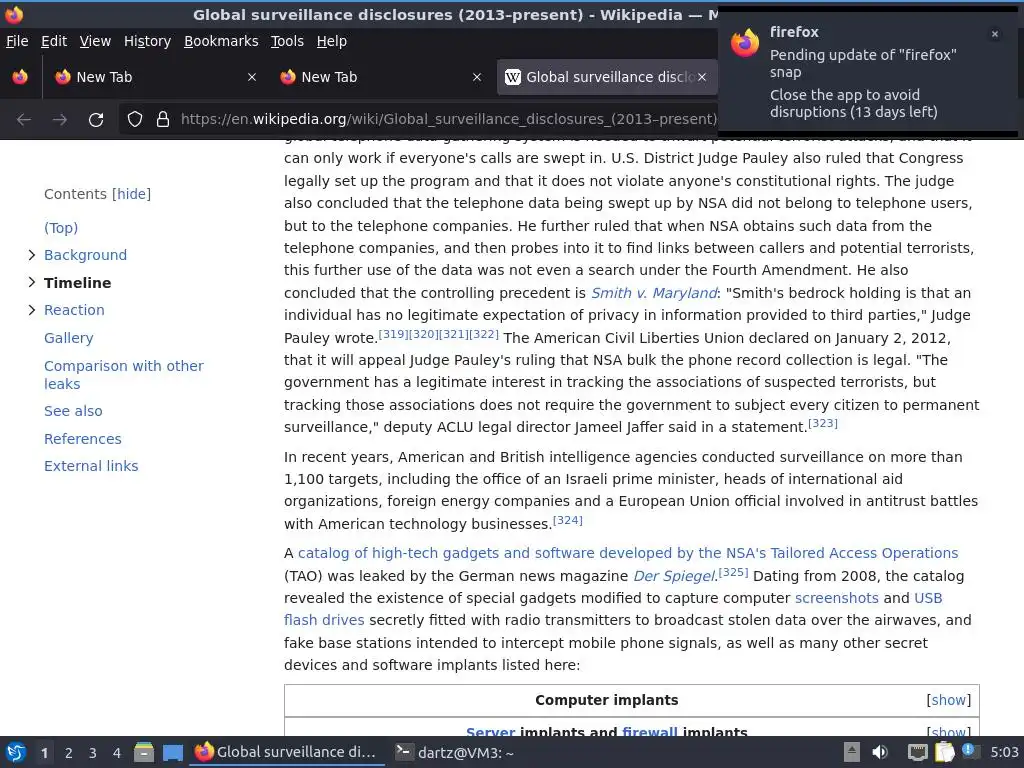Click the back navigation arrow
1024x768 pixels.
click(x=24, y=120)
